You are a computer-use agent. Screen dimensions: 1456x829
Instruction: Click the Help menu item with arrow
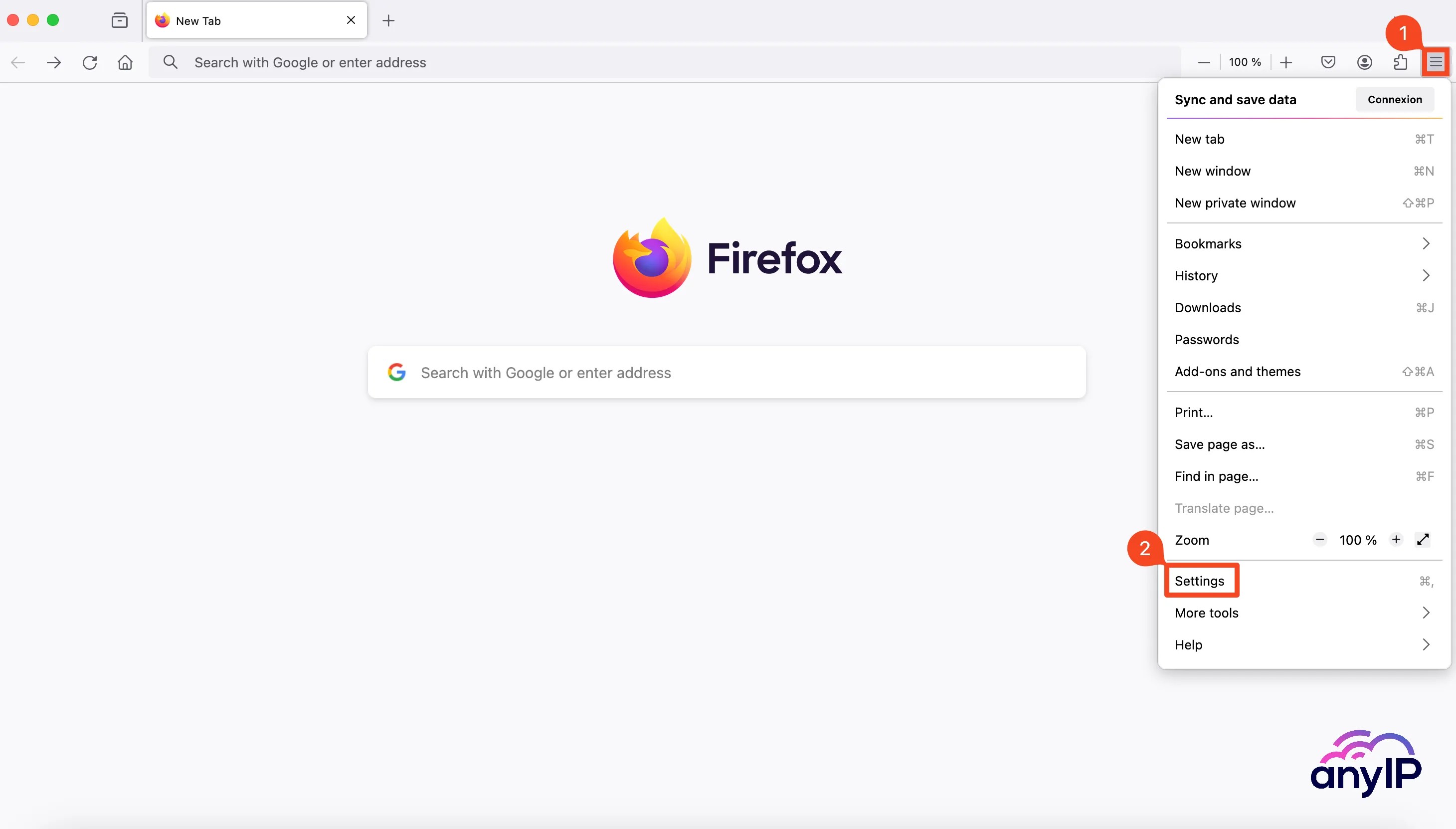click(1304, 644)
